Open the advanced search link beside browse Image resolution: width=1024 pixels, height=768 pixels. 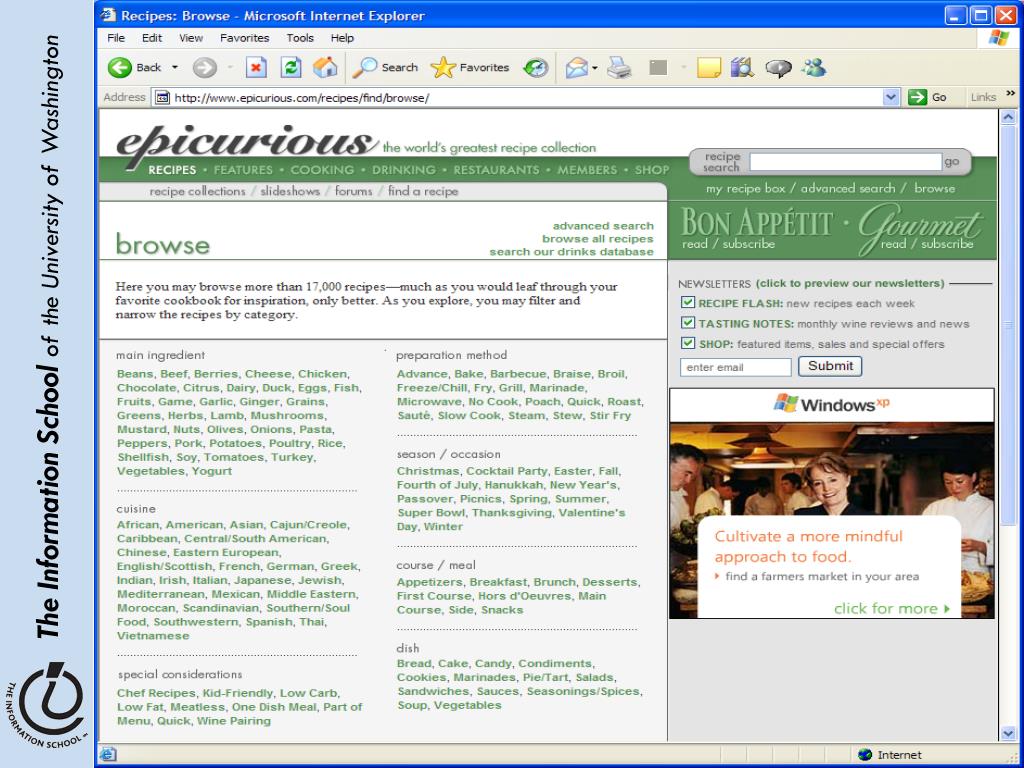pyautogui.click(x=603, y=225)
